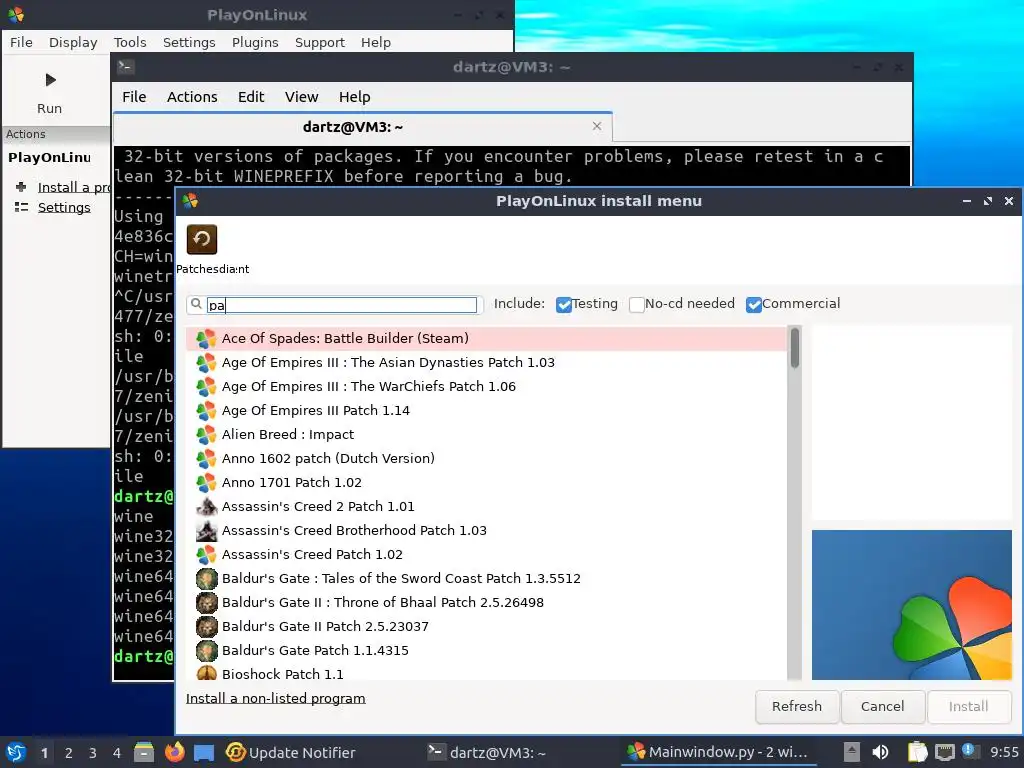Image resolution: width=1024 pixels, height=768 pixels.
Task: Click Install a program link in sidebar
Action: click(74, 187)
